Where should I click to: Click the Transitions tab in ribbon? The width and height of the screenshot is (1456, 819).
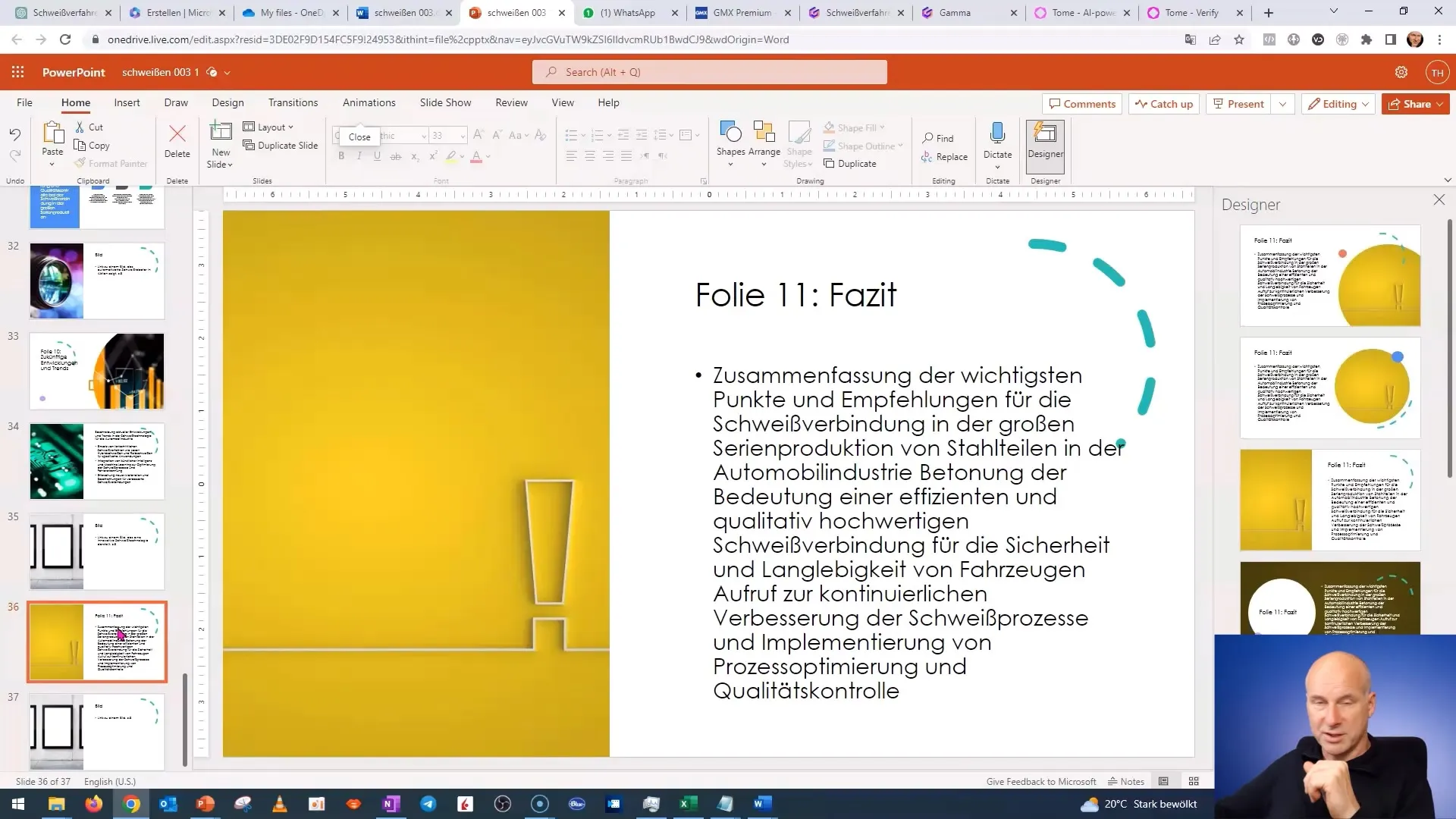point(293,102)
